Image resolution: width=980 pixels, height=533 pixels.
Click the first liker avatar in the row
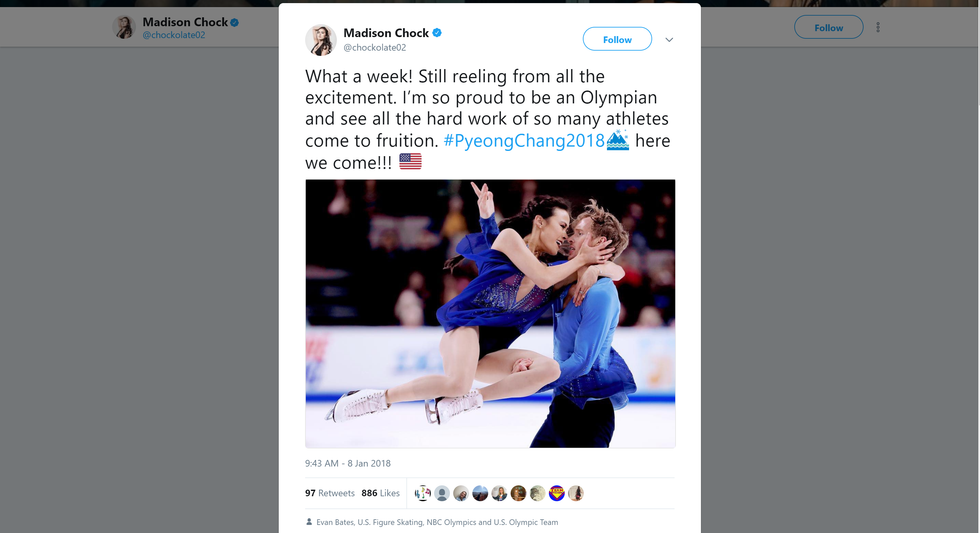[x=423, y=493]
